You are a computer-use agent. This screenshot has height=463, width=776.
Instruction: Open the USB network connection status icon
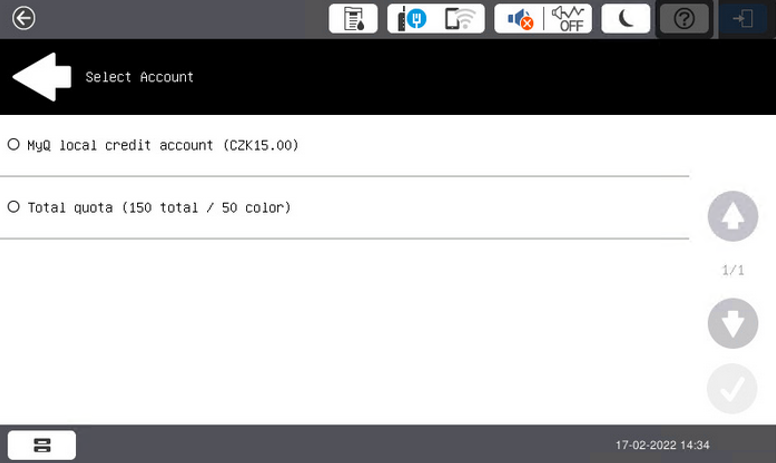coord(412,19)
